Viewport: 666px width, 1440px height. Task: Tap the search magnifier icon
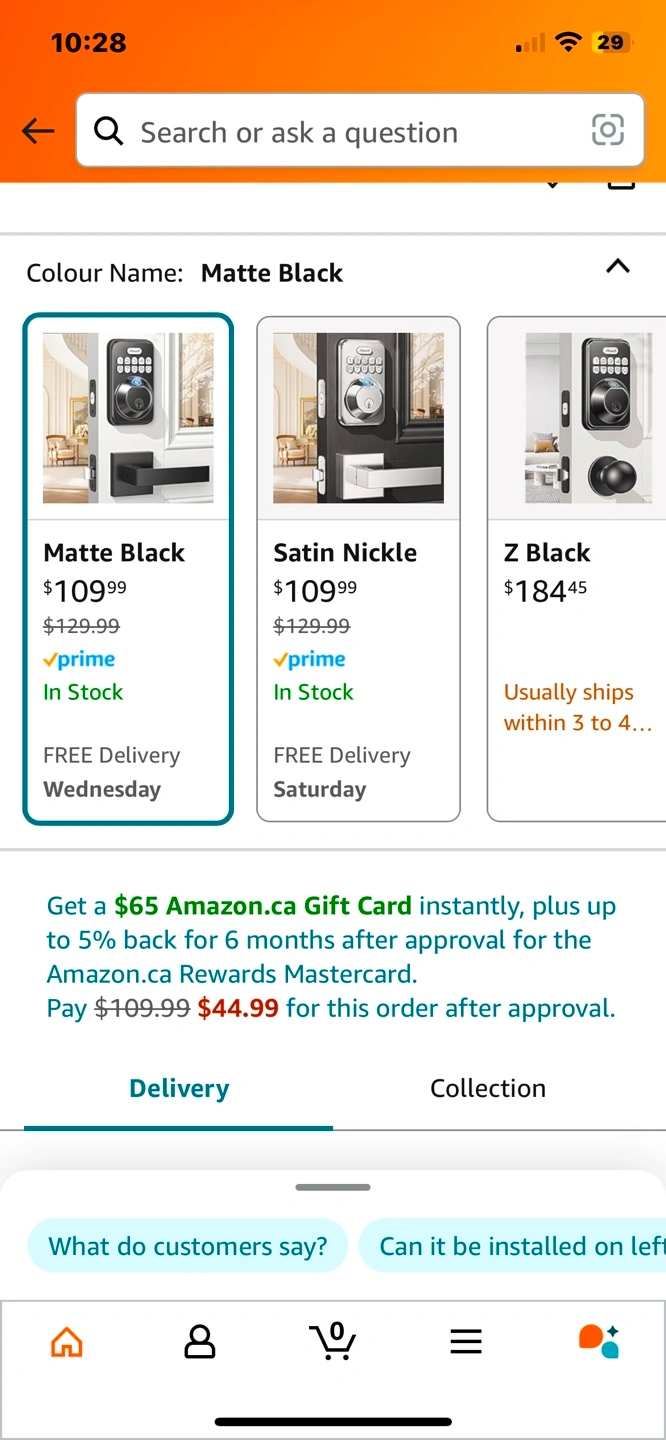coord(108,131)
